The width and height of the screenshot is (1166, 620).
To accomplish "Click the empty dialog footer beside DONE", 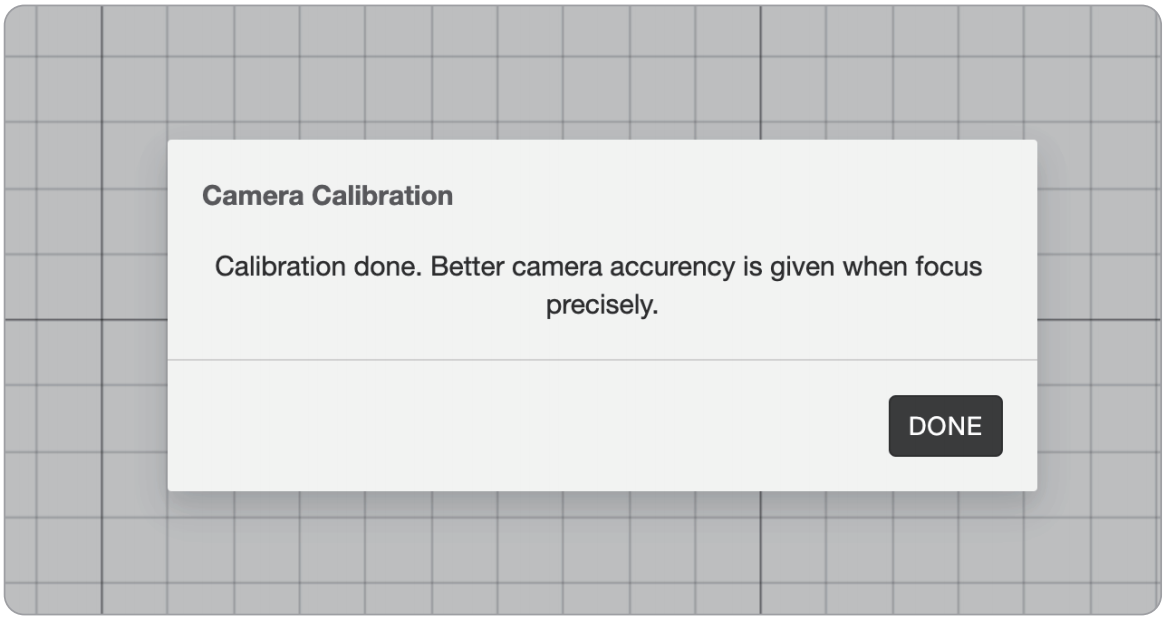I will click(521, 426).
